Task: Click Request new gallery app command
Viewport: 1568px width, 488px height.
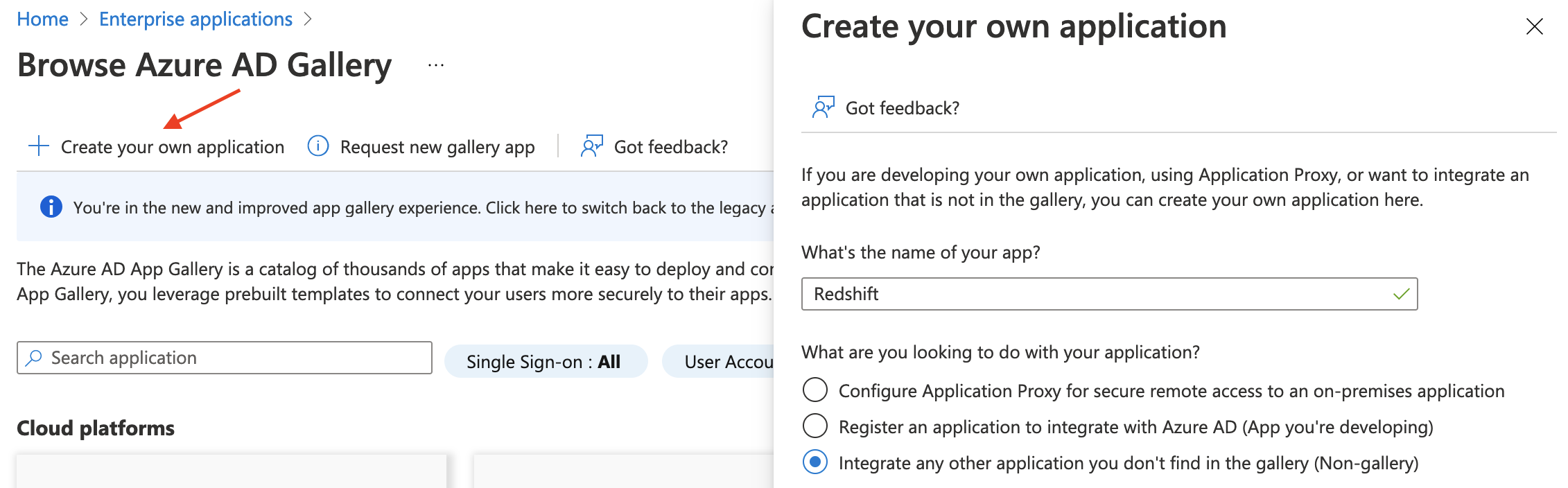Action: tap(437, 147)
